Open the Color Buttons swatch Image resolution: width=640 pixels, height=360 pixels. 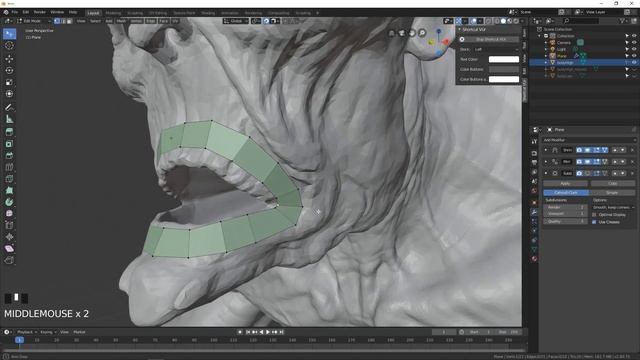point(504,69)
